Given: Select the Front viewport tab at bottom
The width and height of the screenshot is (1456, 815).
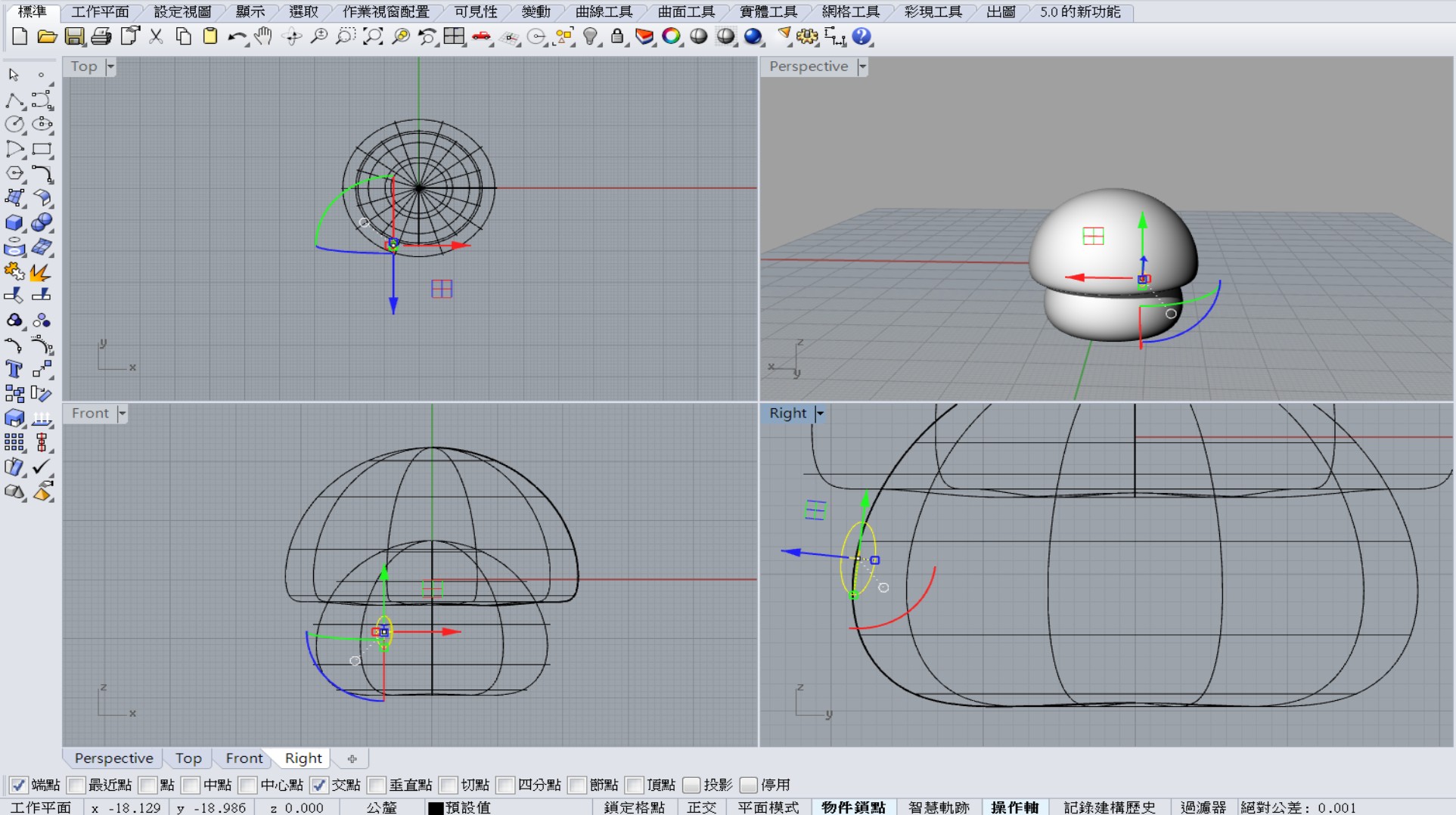Looking at the screenshot, I should point(244,758).
